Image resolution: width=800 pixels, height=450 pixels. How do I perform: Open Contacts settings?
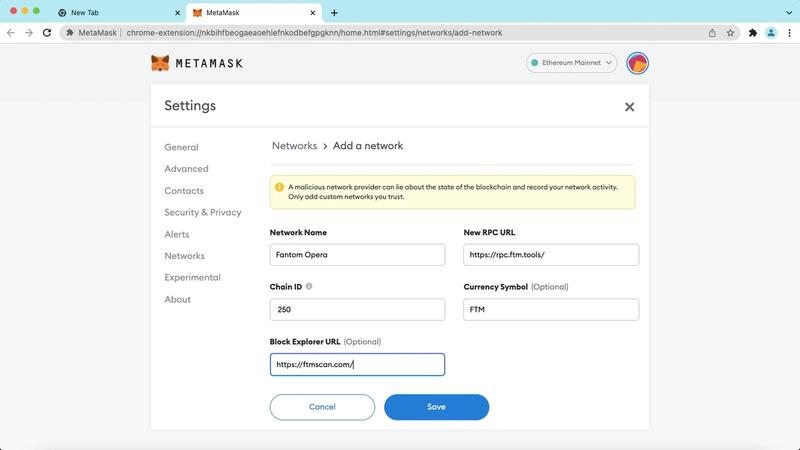[x=184, y=190]
